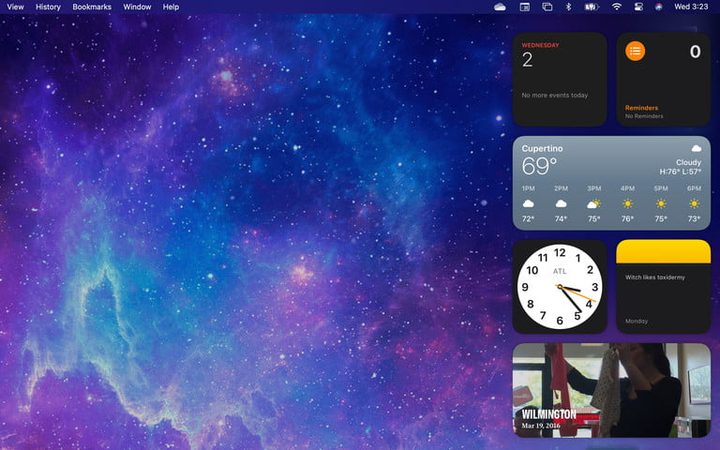720x450 pixels.
Task: Open the Bluetooth status menu
Action: point(568,7)
